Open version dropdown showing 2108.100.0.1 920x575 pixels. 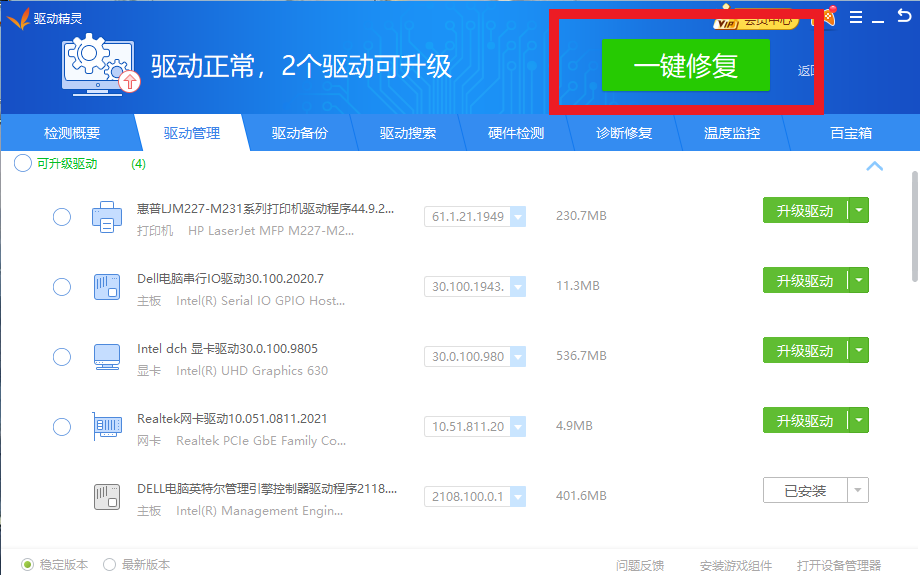click(x=518, y=496)
